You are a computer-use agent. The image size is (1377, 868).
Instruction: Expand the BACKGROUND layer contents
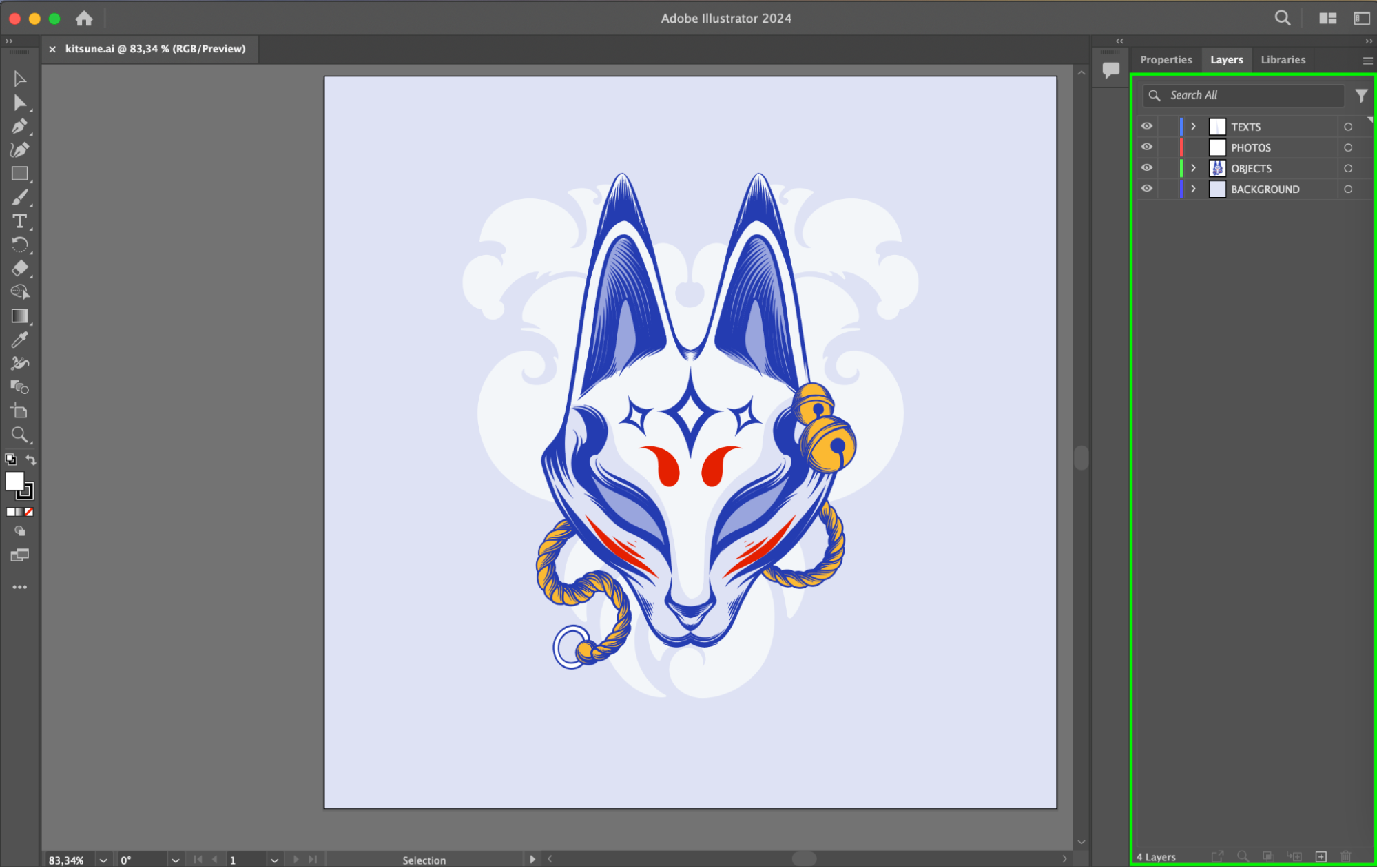pos(1193,189)
